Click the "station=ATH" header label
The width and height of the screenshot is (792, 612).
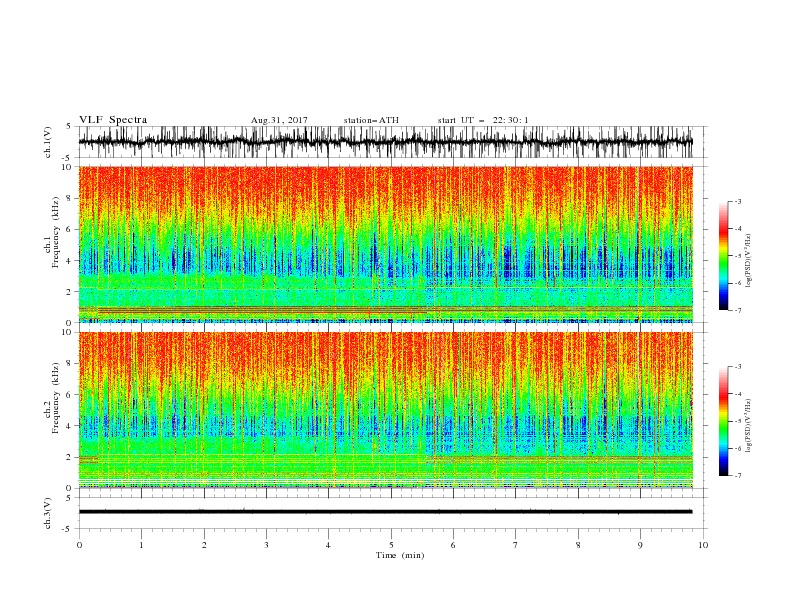[371, 120]
